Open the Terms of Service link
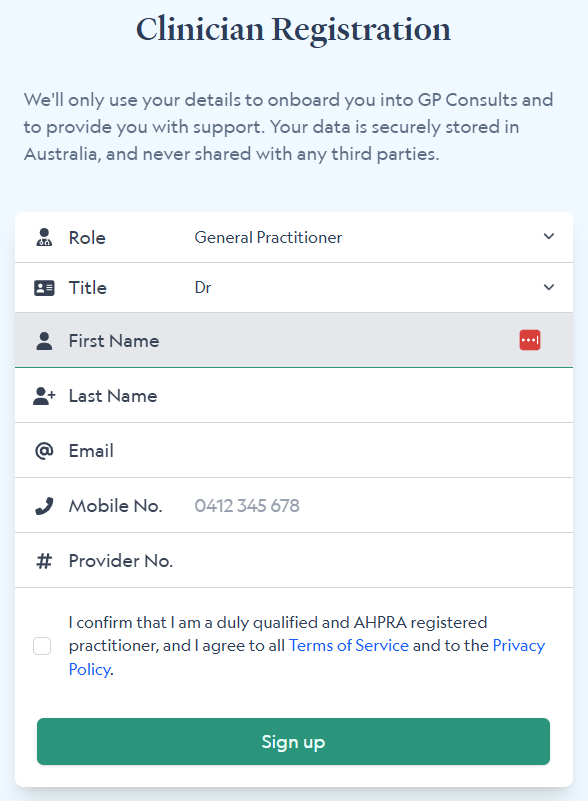The height and width of the screenshot is (801, 588). pyautogui.click(x=349, y=646)
